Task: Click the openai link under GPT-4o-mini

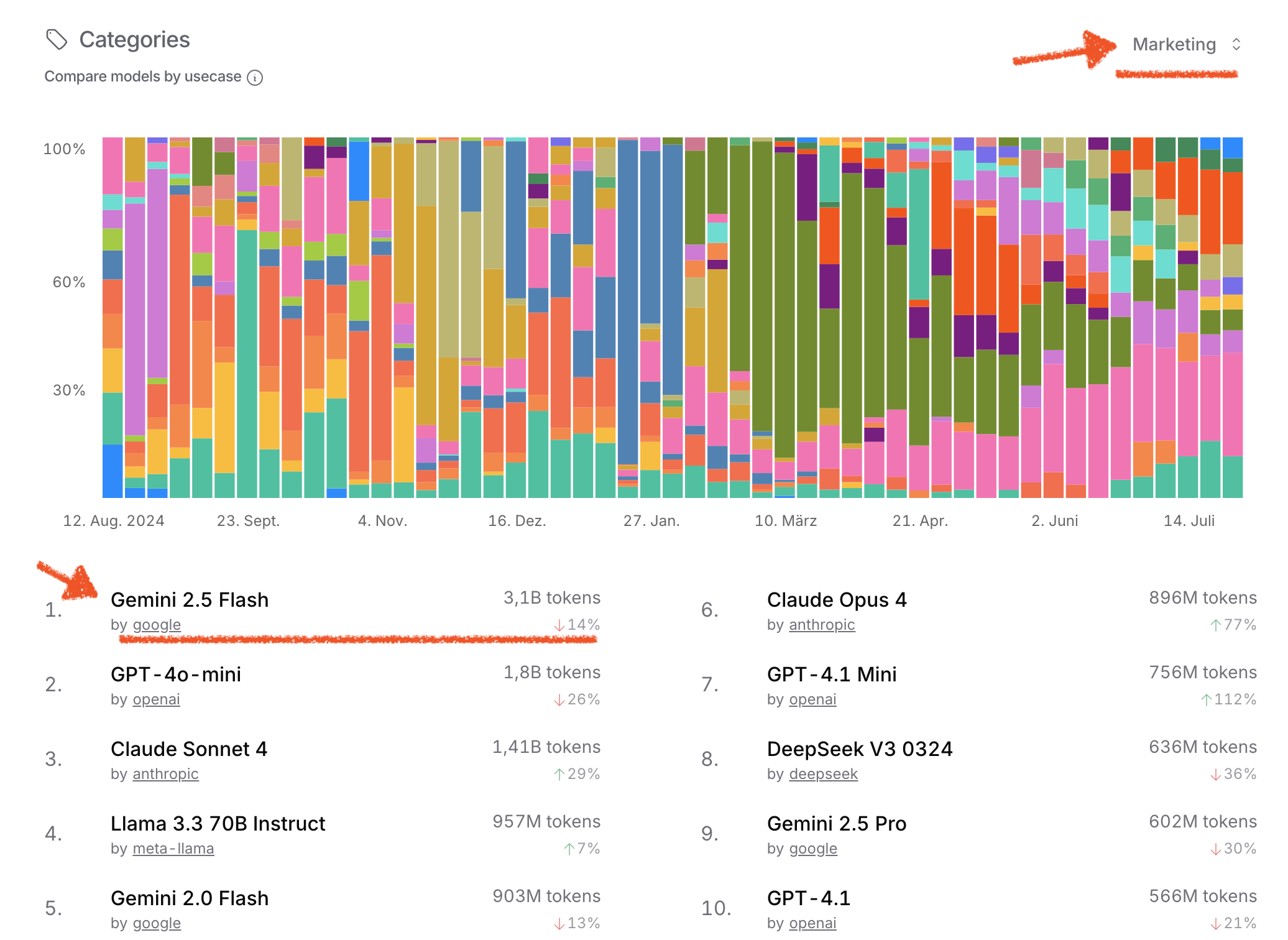Action: (x=156, y=699)
